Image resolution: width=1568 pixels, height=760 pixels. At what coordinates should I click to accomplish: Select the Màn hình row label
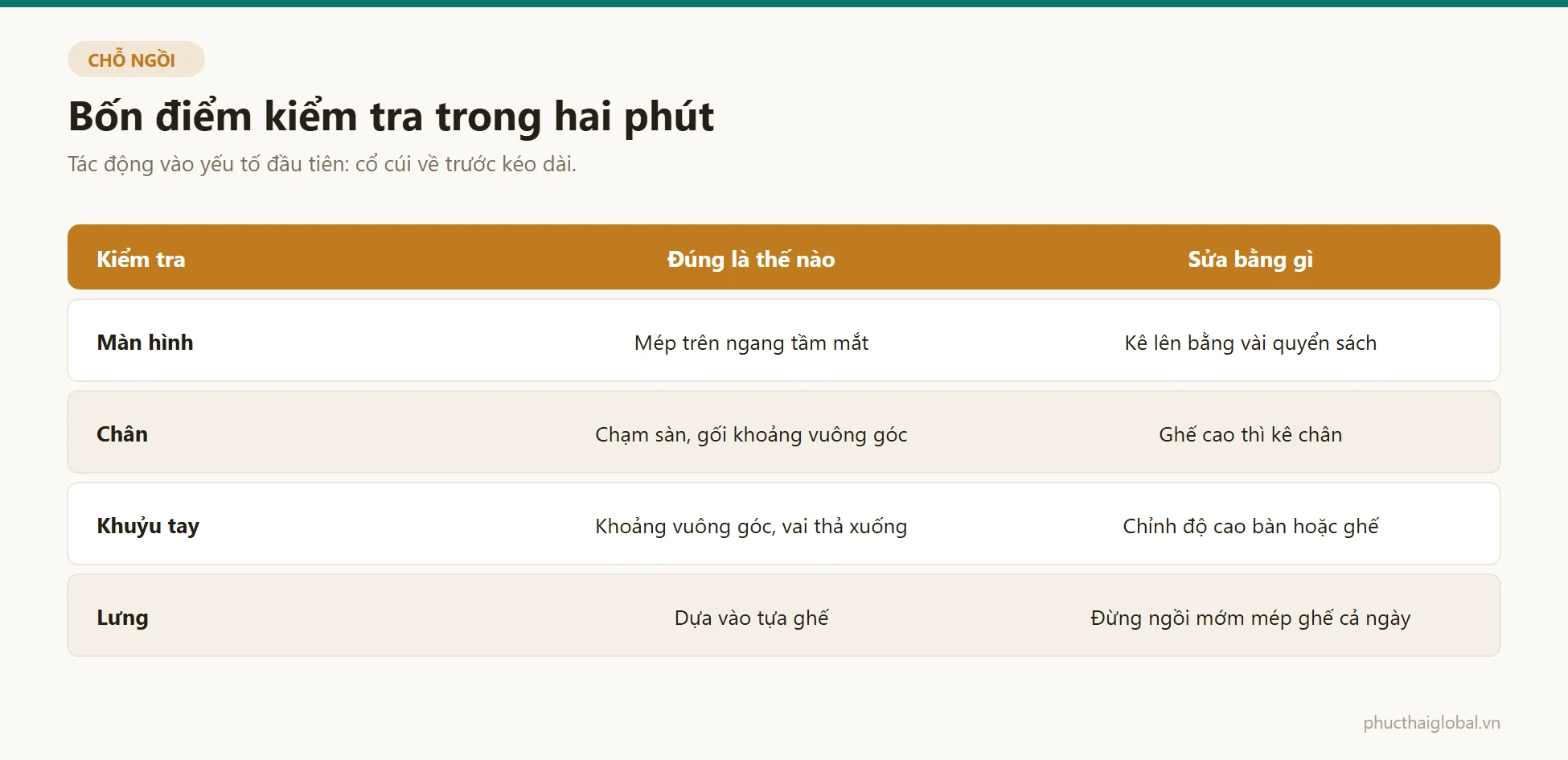pyautogui.click(x=145, y=343)
